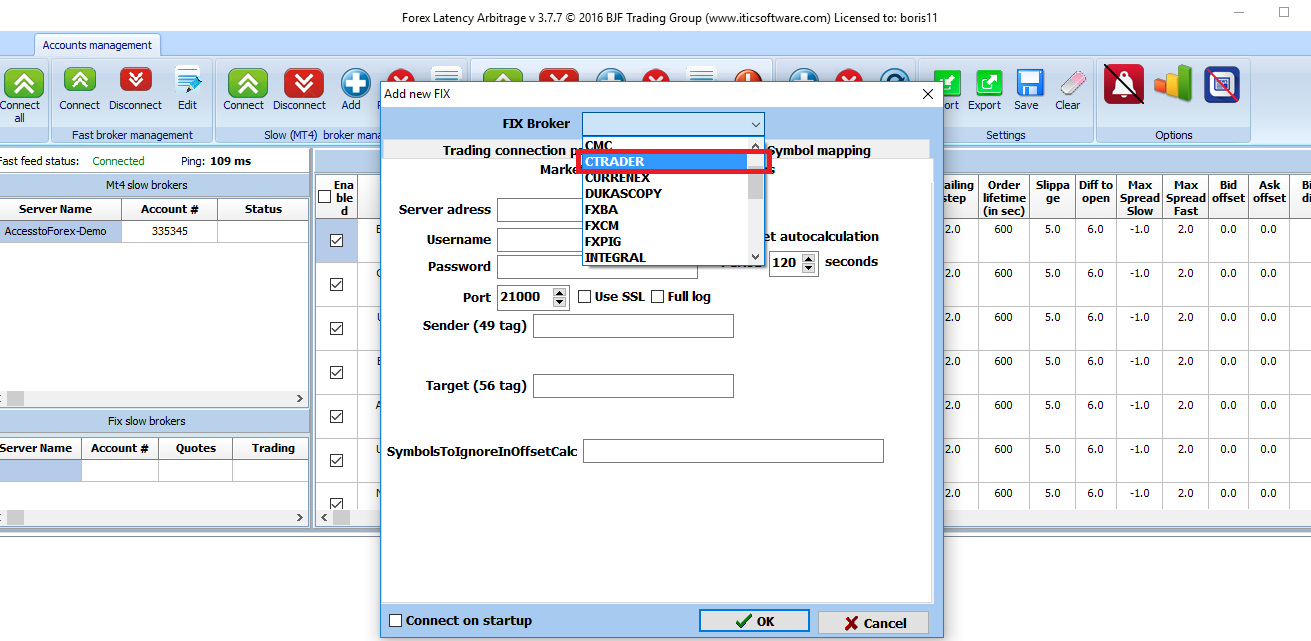
Task: Click the broker list scrollbar up arrow
Action: click(x=756, y=146)
